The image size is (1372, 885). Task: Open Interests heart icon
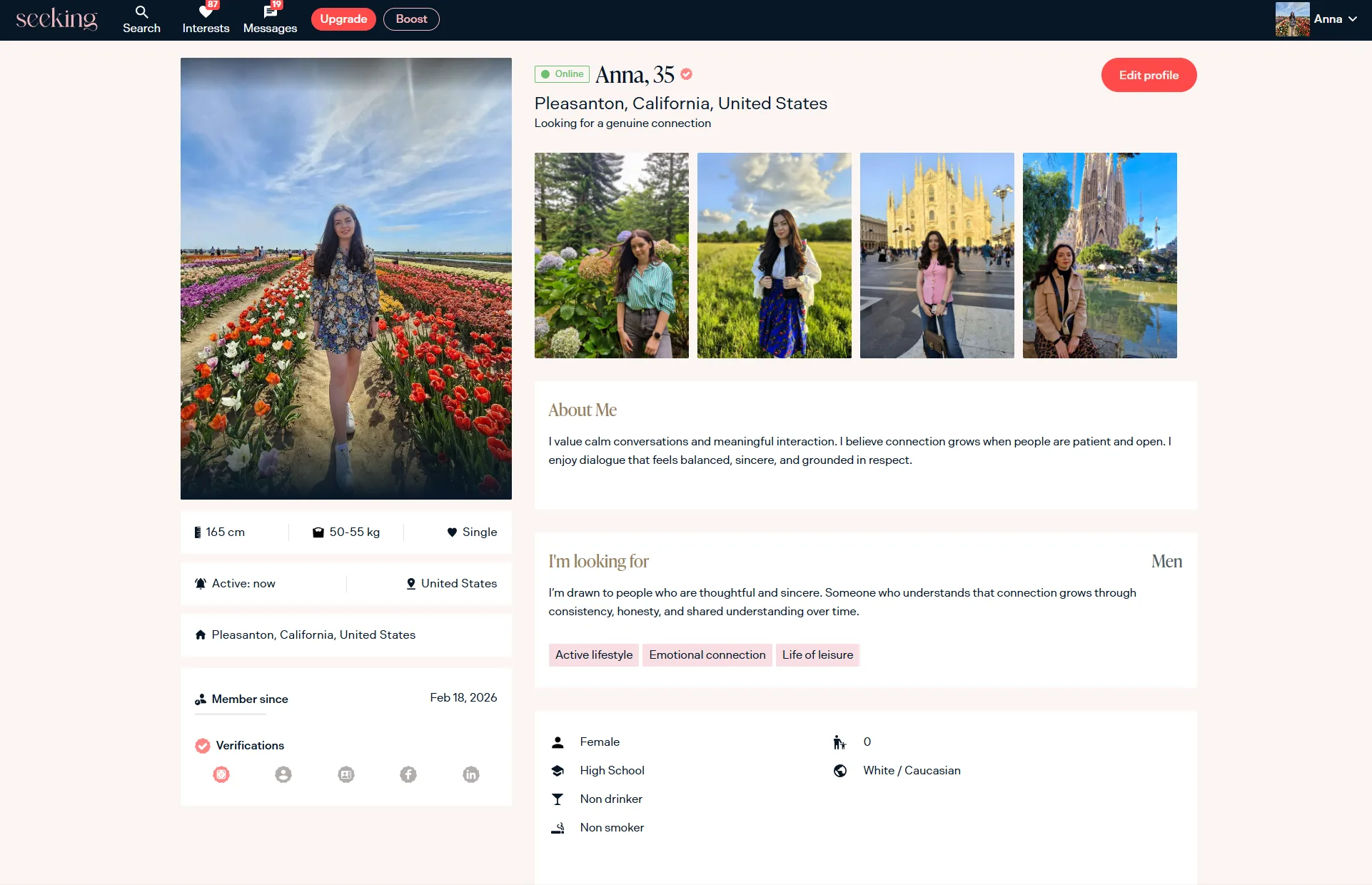[x=206, y=12]
